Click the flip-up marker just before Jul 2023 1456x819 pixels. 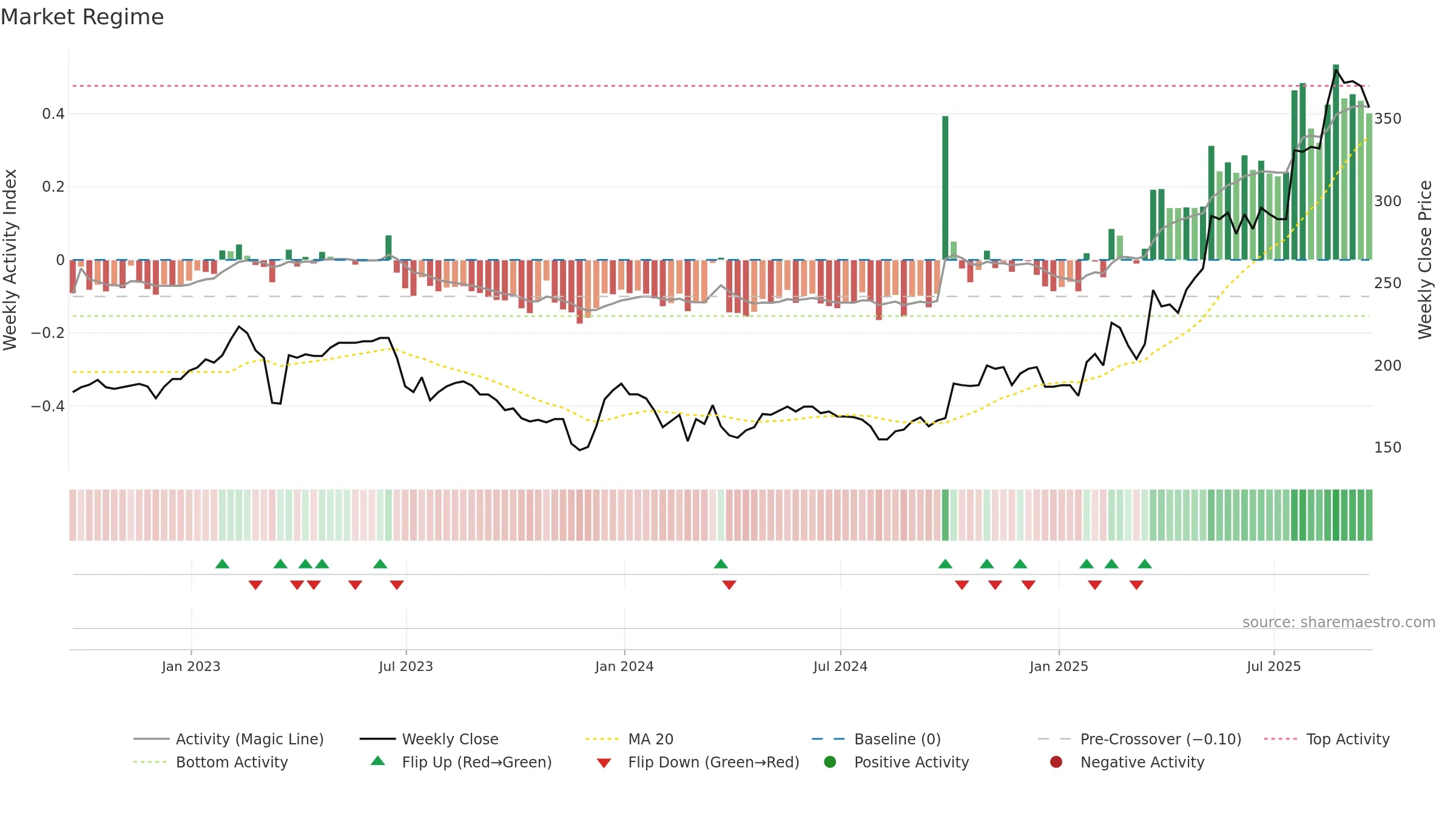[380, 564]
